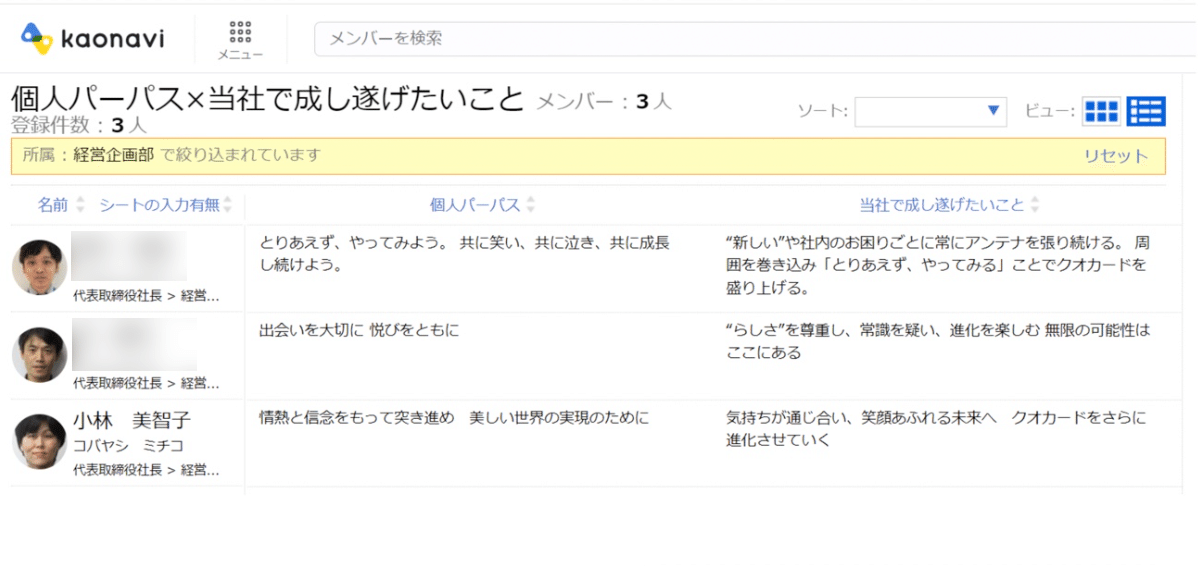Viewport: 1198px width, 566px height.
Task: Sort by the シートの入力有無 column arrows
Action: click(x=228, y=205)
